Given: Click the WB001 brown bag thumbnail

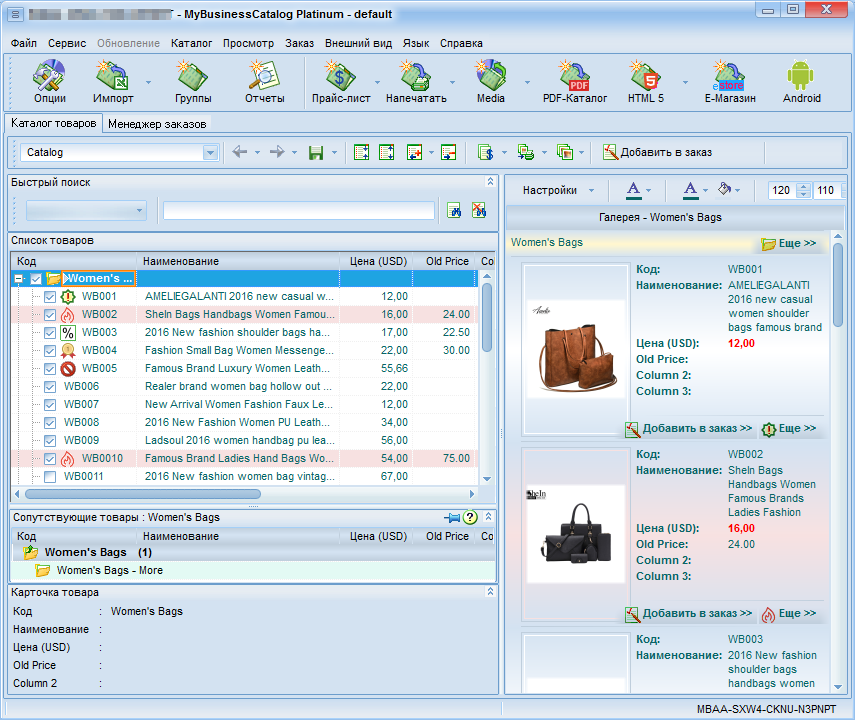Looking at the screenshot, I should [576, 349].
